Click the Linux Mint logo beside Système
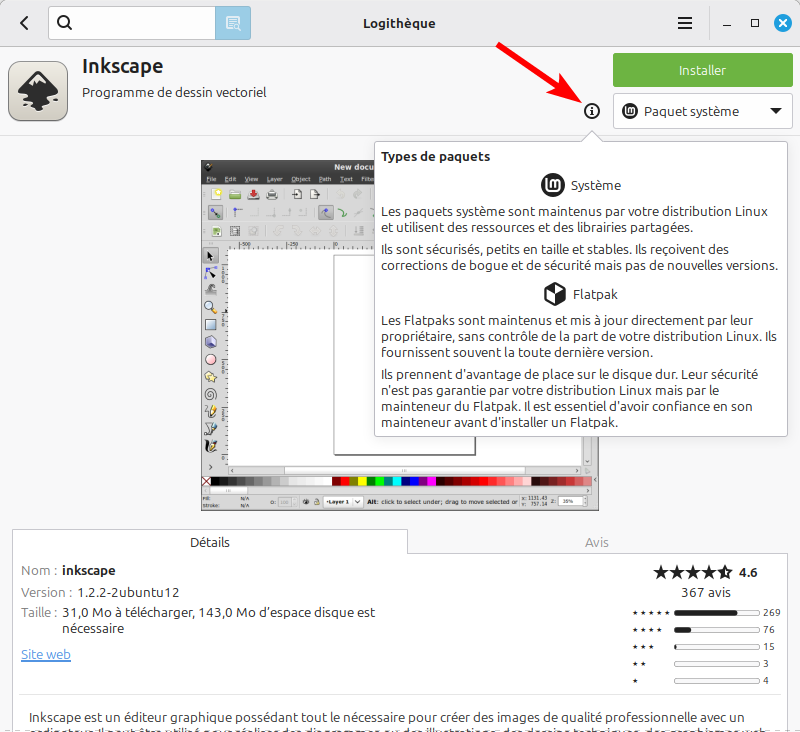 pos(553,185)
